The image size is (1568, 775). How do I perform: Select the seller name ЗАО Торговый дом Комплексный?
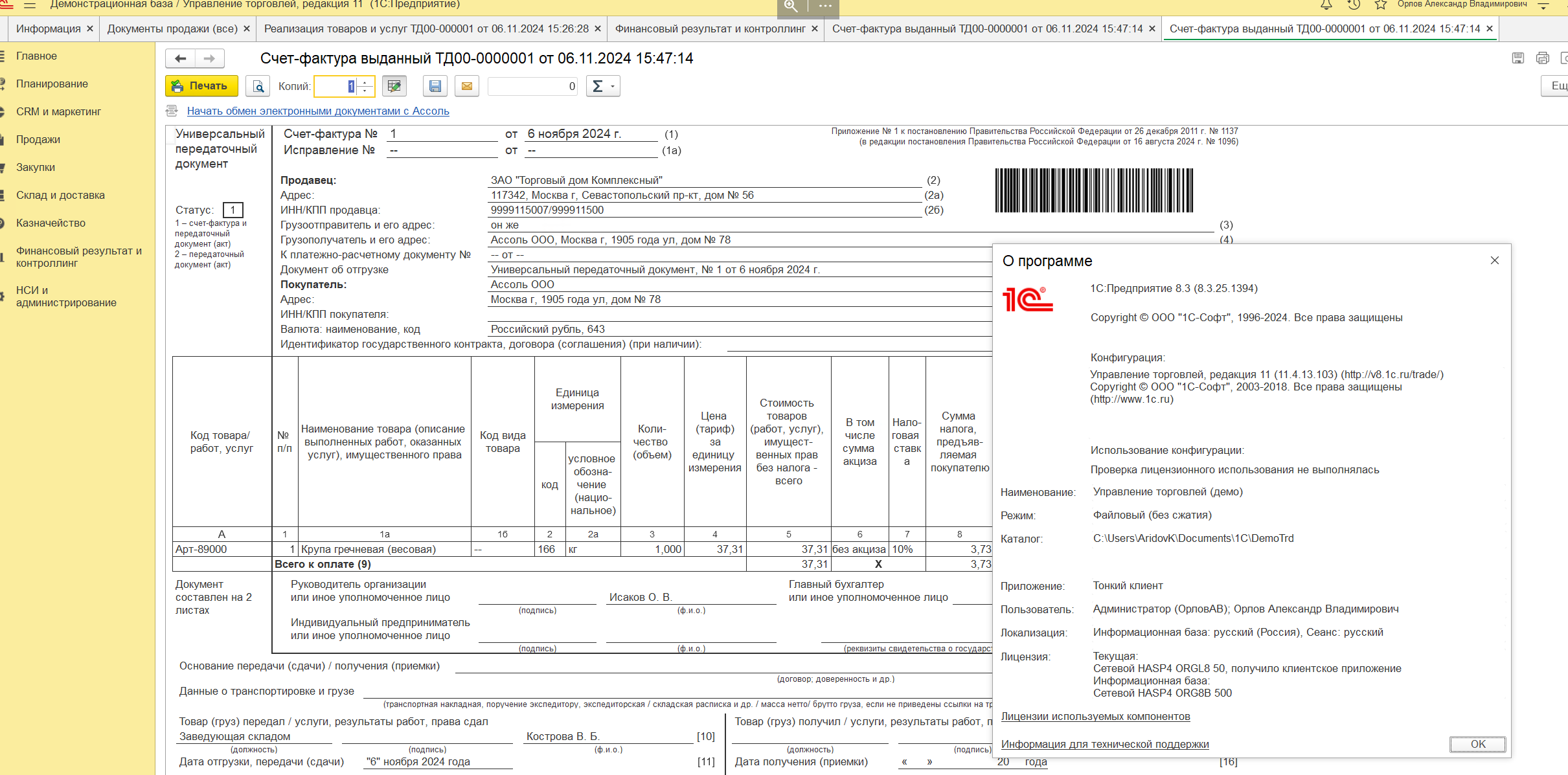click(576, 180)
